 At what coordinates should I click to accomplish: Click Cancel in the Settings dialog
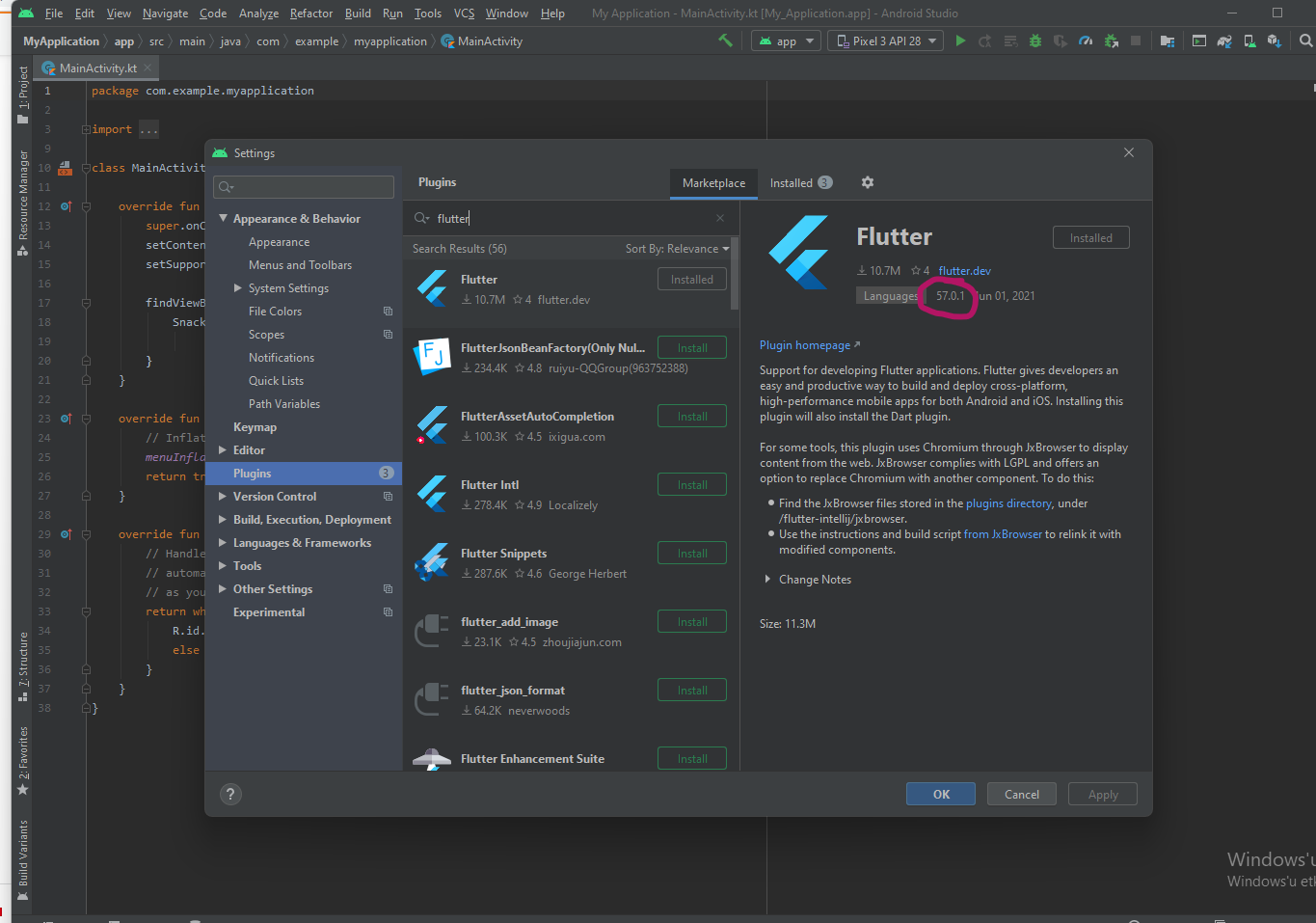(1022, 794)
